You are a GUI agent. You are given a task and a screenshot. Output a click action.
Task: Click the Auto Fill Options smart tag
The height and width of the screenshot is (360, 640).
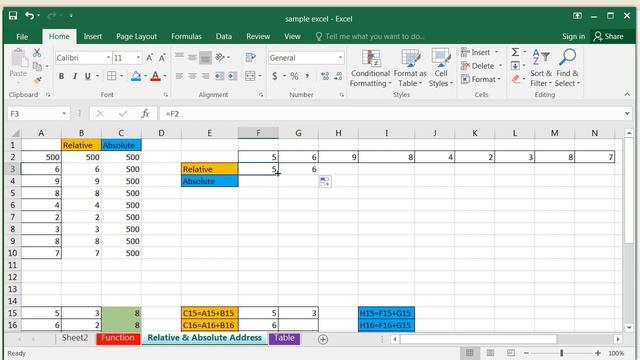click(325, 181)
